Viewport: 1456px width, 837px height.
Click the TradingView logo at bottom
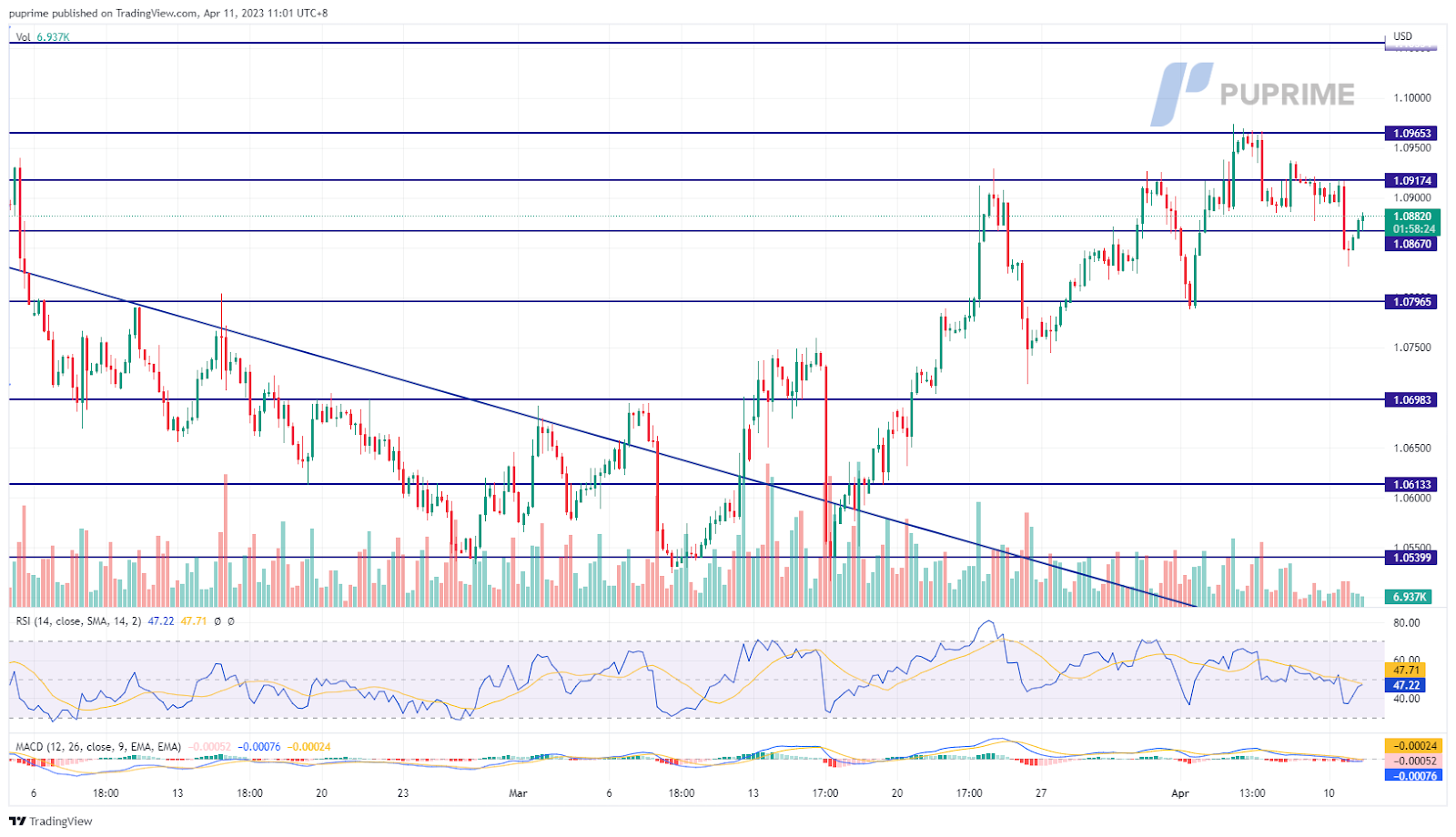(51, 822)
